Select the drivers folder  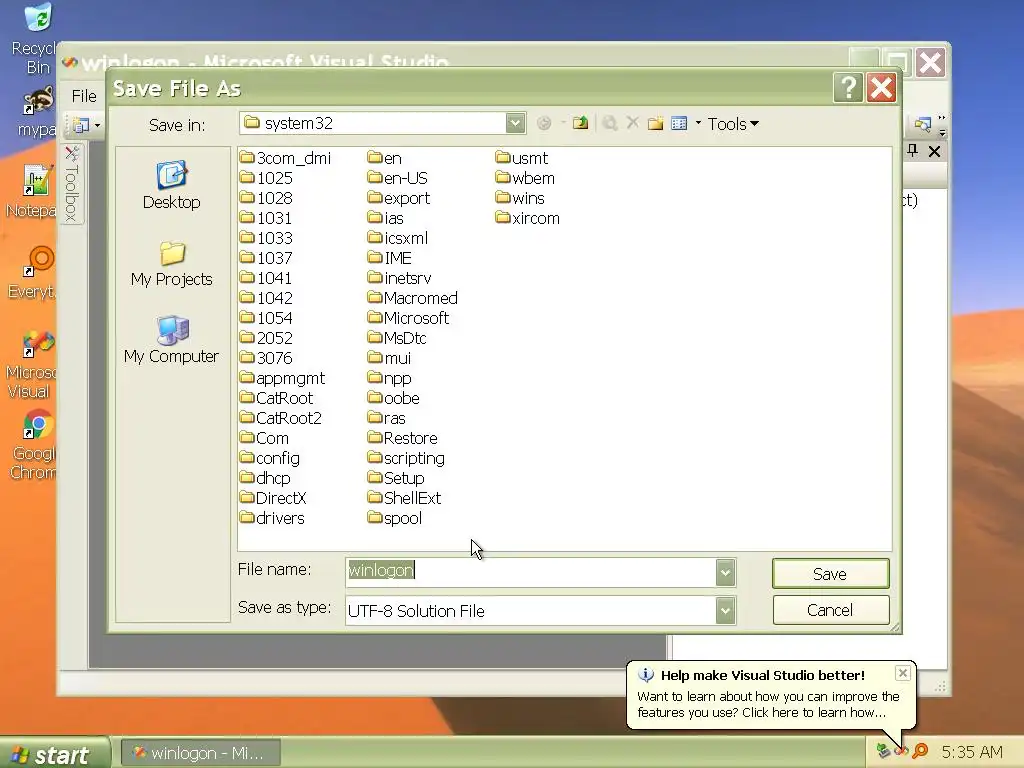(272, 519)
